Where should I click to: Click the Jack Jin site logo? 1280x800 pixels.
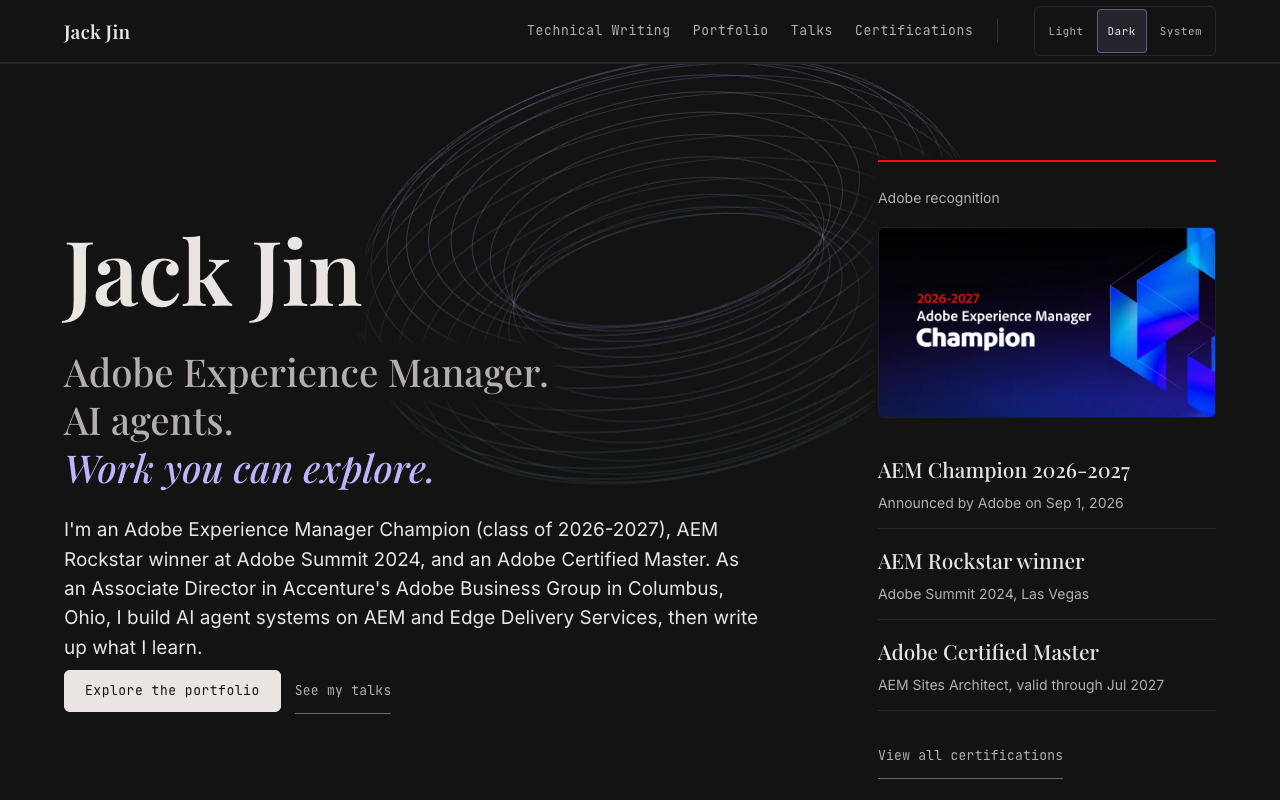97,32
